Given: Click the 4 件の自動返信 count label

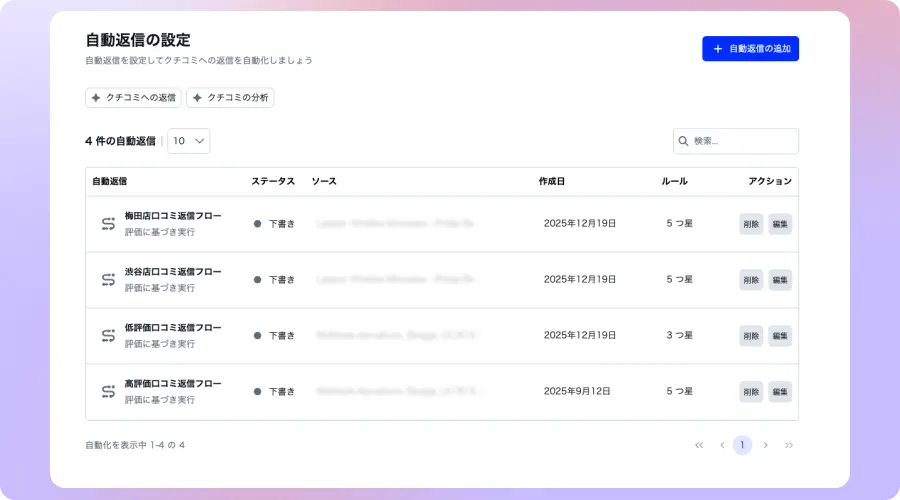Looking at the screenshot, I should click(x=121, y=141).
